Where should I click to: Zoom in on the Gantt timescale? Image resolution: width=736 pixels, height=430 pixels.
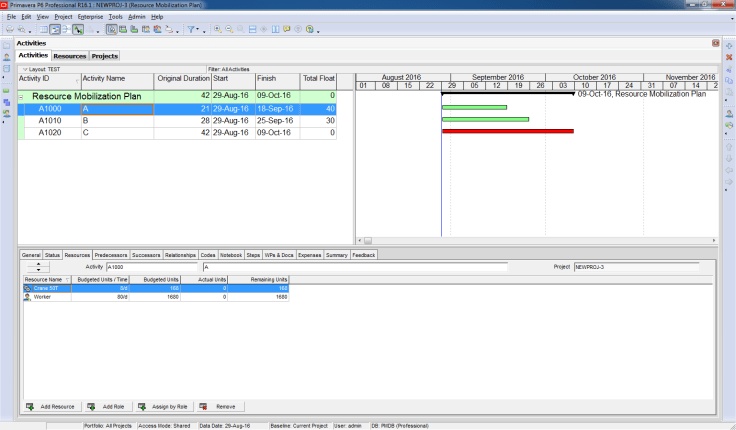(218, 29)
